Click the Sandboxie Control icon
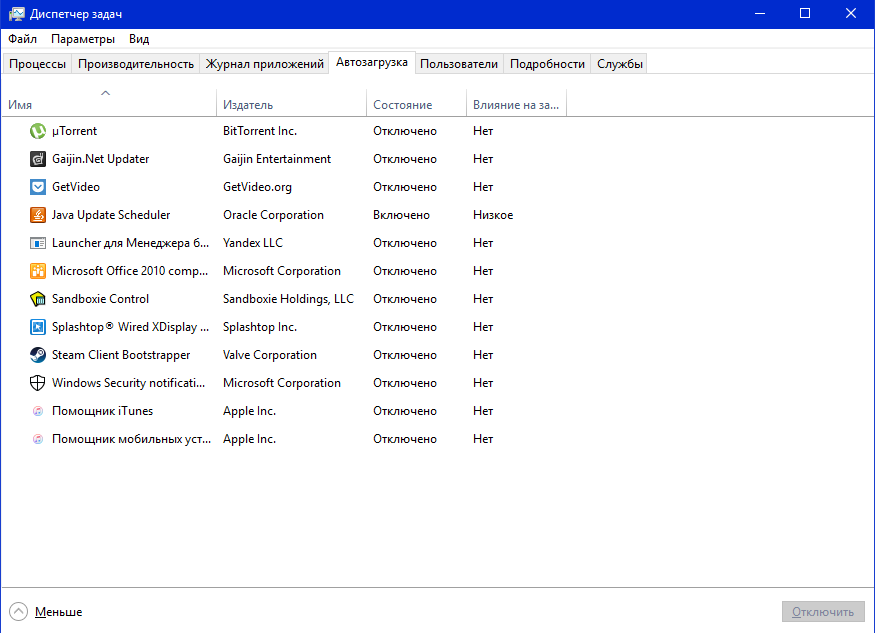 37,299
